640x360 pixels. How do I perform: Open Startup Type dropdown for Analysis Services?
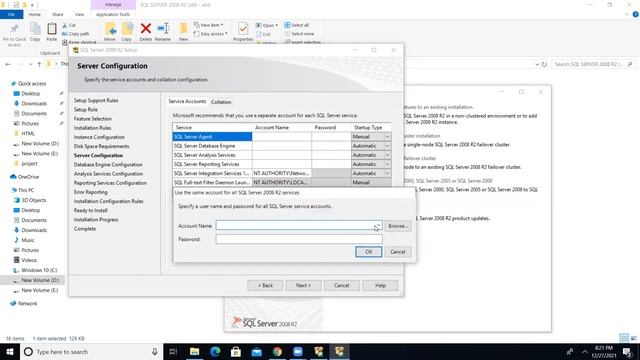(x=387, y=155)
